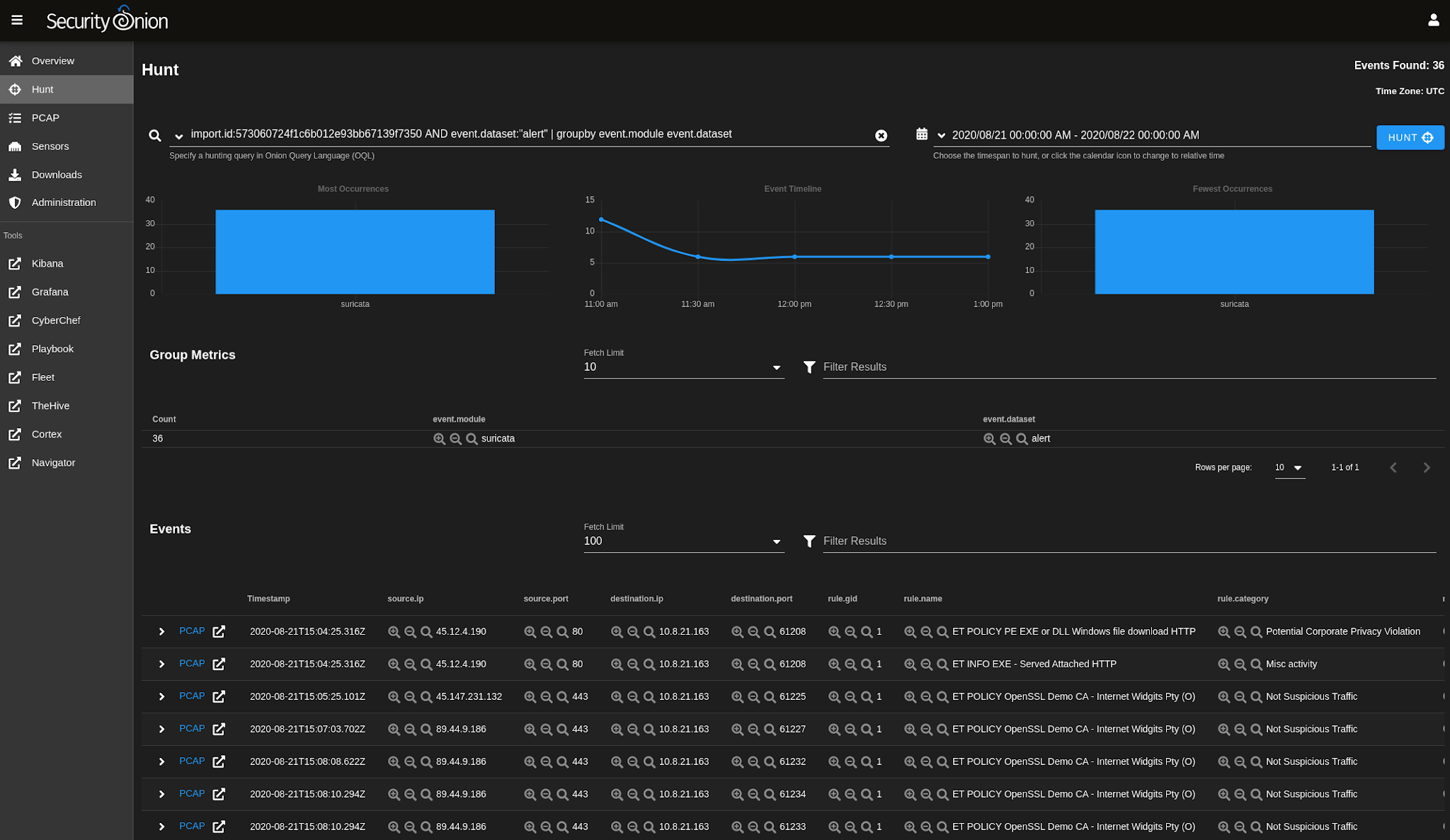Switch to the PCAP section in the sidebar

tap(45, 117)
